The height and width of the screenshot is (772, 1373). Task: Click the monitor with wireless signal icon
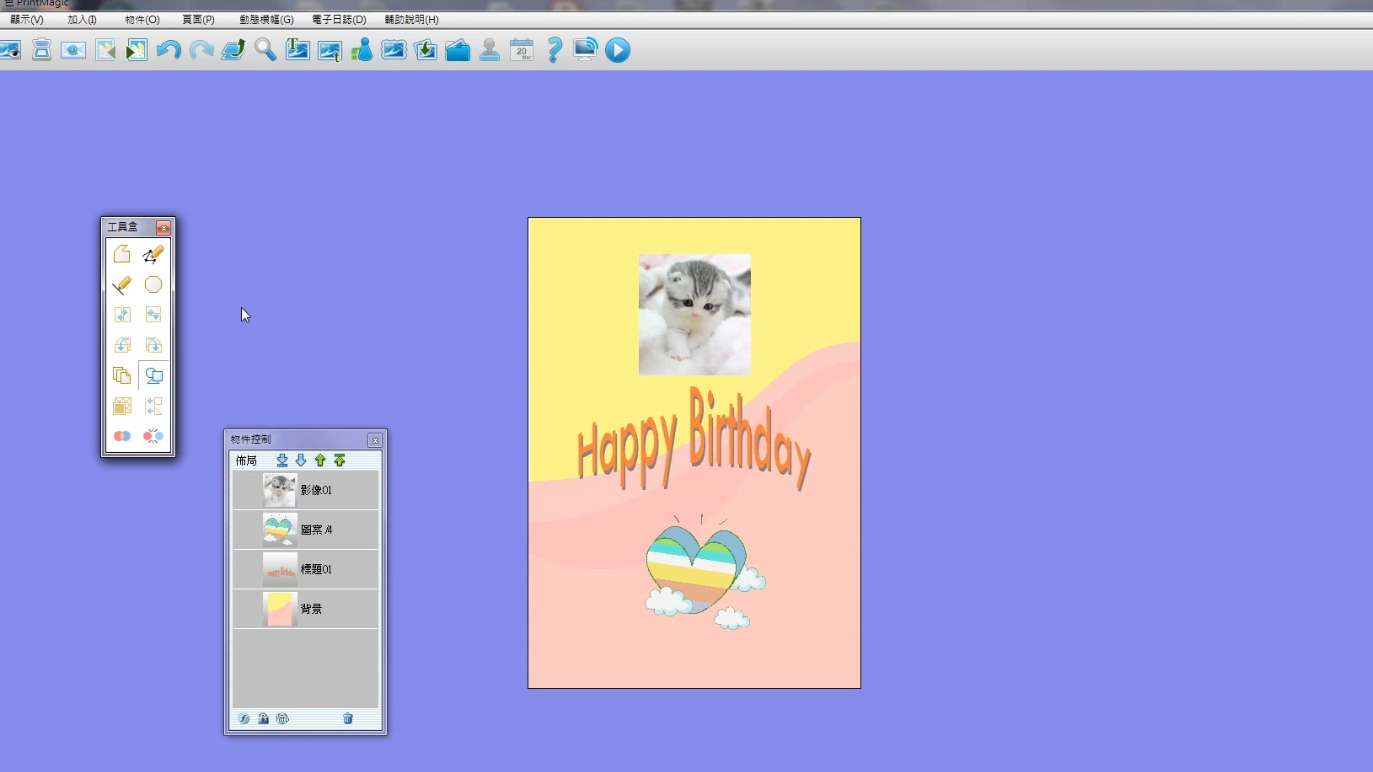coord(585,50)
